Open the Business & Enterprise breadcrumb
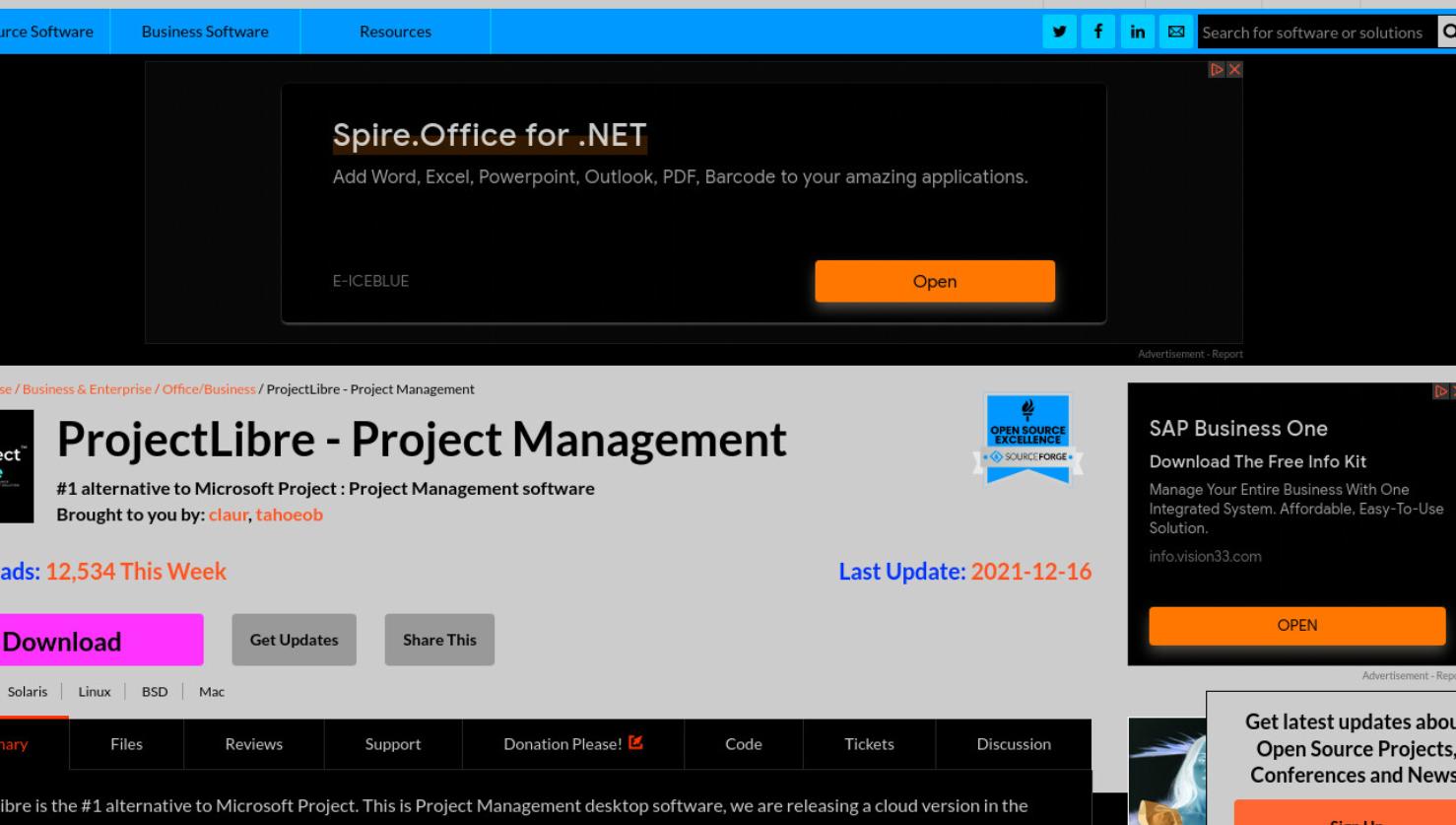 pyautogui.click(x=87, y=389)
